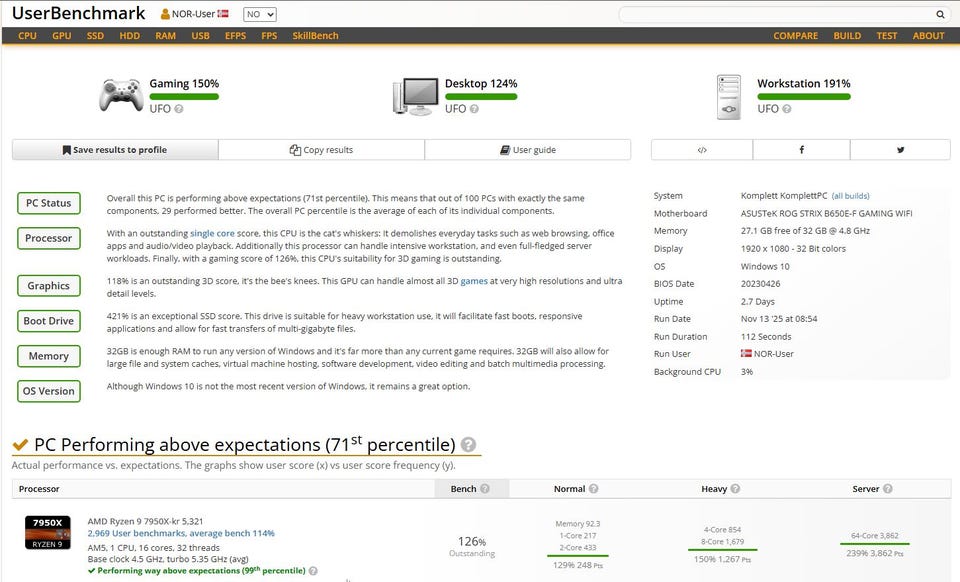Share results on Facebook
The image size is (960, 582).
click(801, 150)
